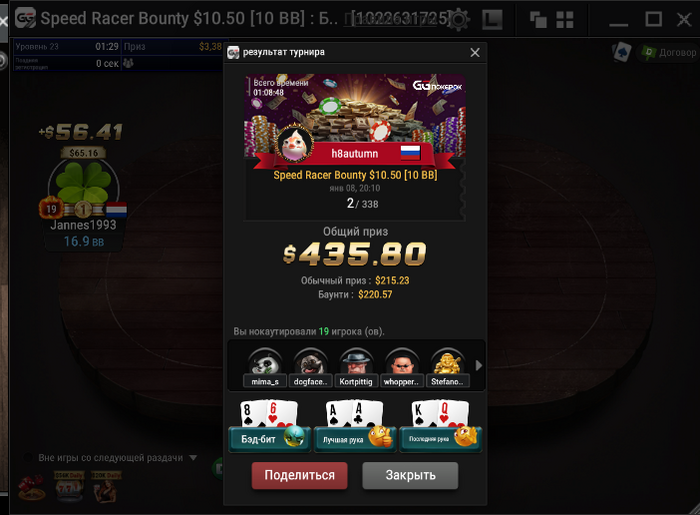The height and width of the screenshot is (515, 700).
Task: Open the Договор deal button
Action: (x=668, y=53)
